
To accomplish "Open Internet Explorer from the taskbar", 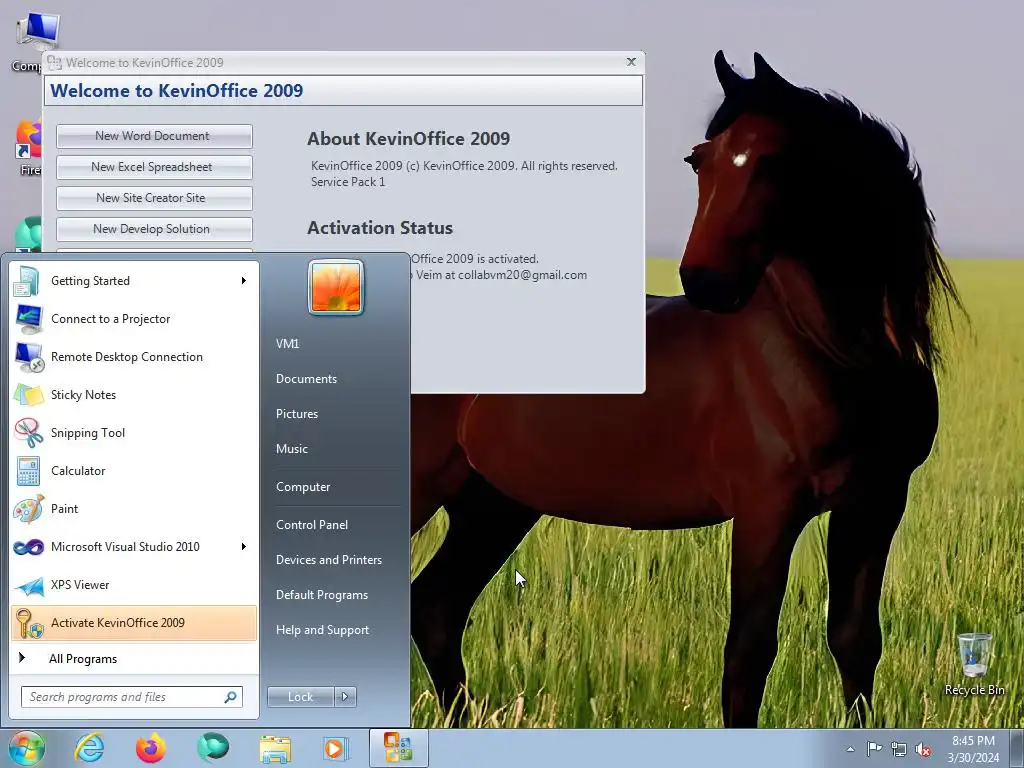I will 89,748.
